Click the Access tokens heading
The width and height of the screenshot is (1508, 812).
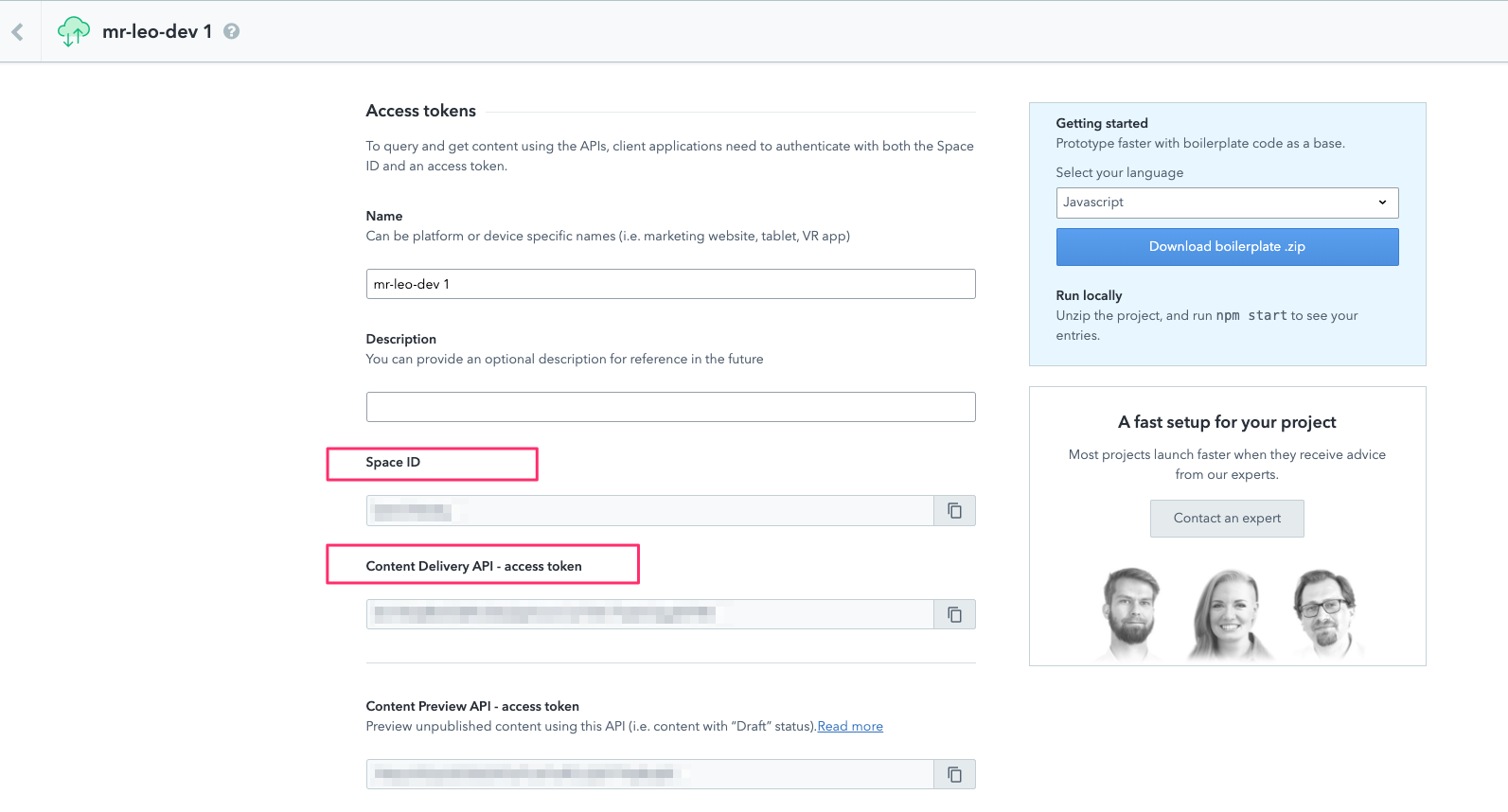click(x=421, y=111)
